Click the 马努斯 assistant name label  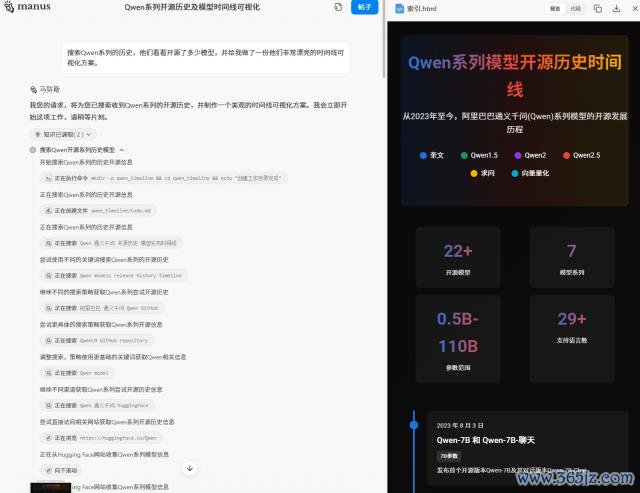click(49, 89)
